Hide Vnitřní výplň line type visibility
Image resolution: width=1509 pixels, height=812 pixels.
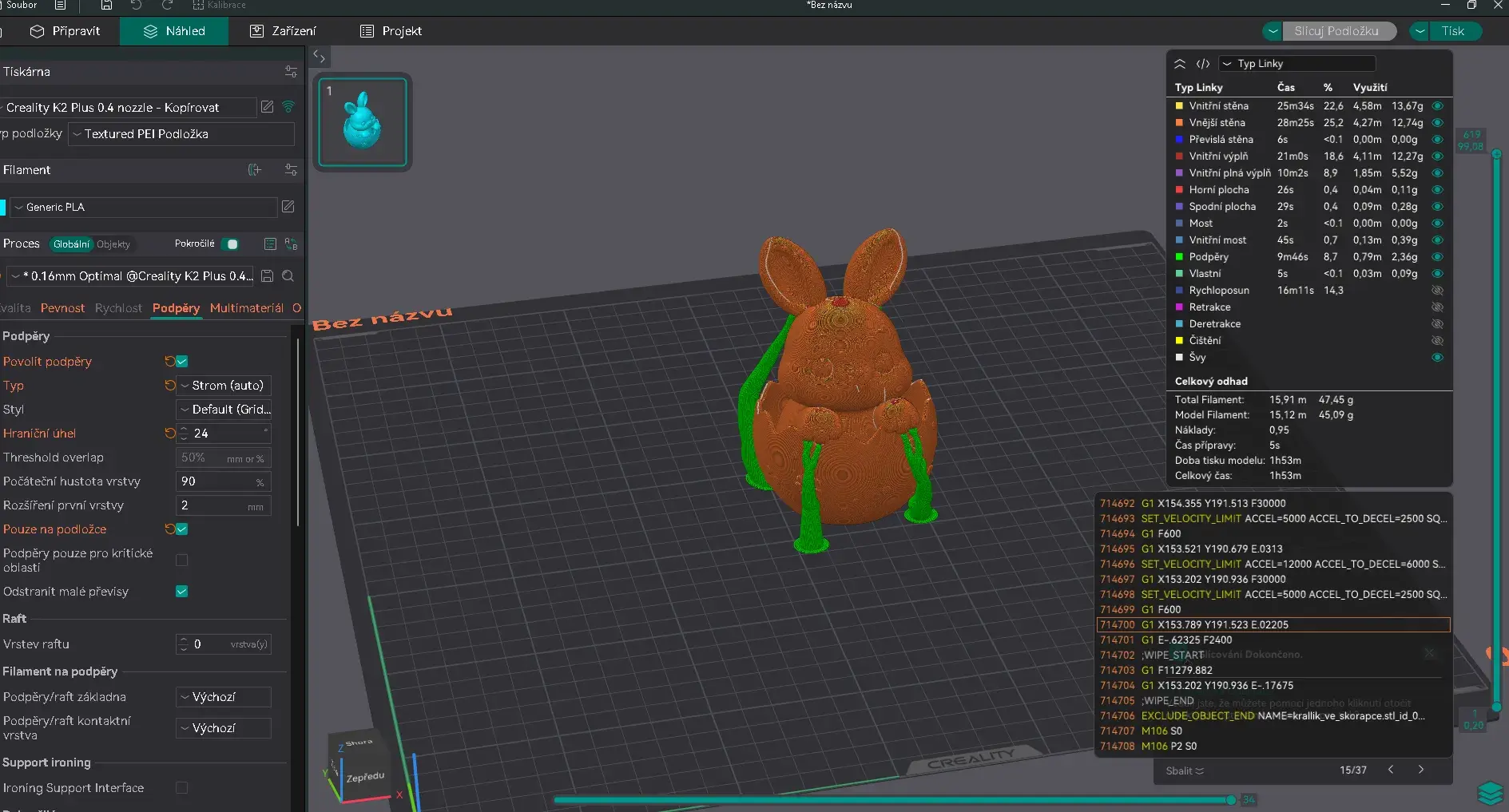click(1437, 156)
